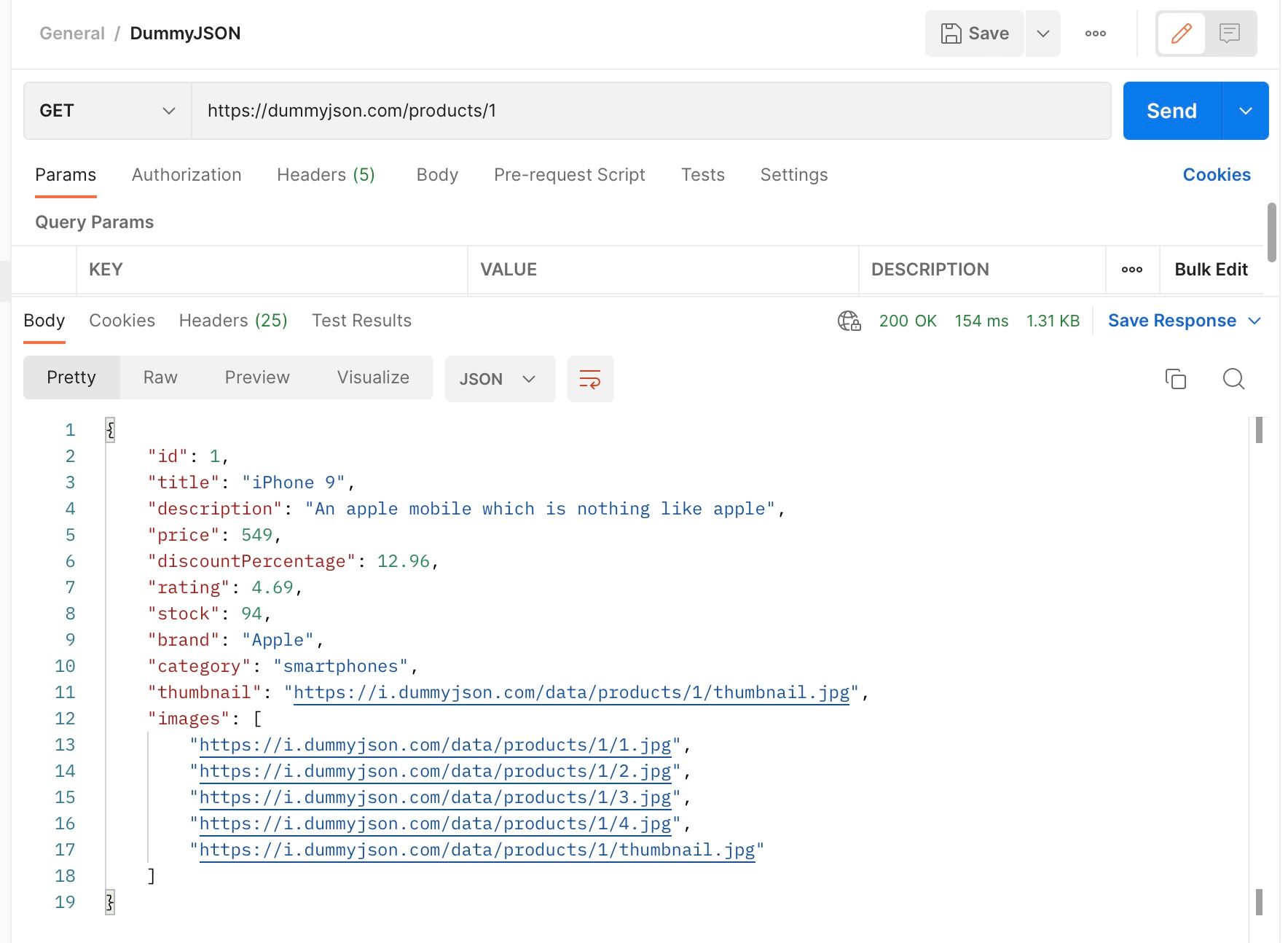Click the 154 ms response time

[x=981, y=321]
